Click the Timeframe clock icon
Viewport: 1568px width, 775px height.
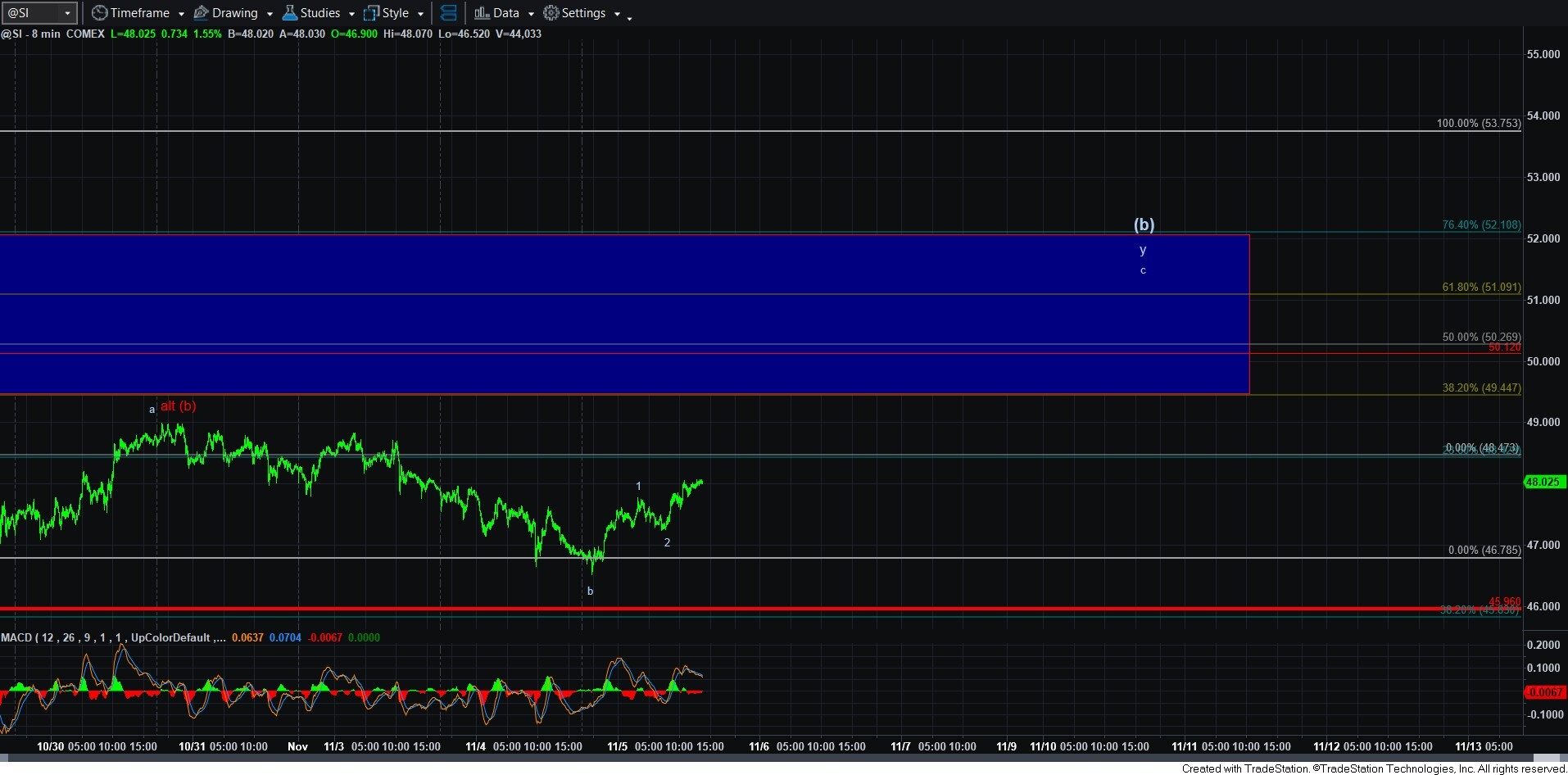pos(99,13)
